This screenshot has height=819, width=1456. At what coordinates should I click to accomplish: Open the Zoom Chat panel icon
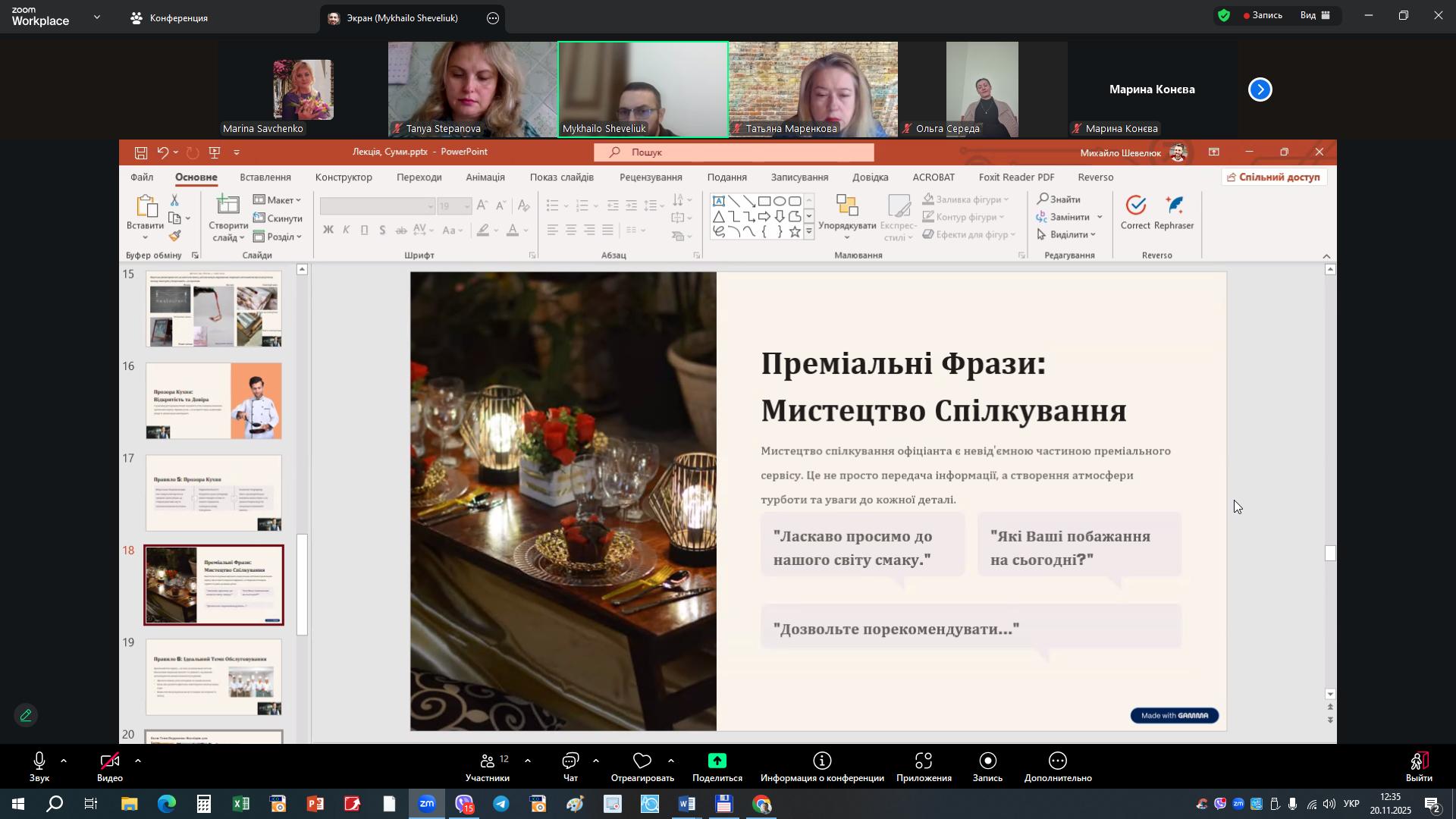click(570, 761)
